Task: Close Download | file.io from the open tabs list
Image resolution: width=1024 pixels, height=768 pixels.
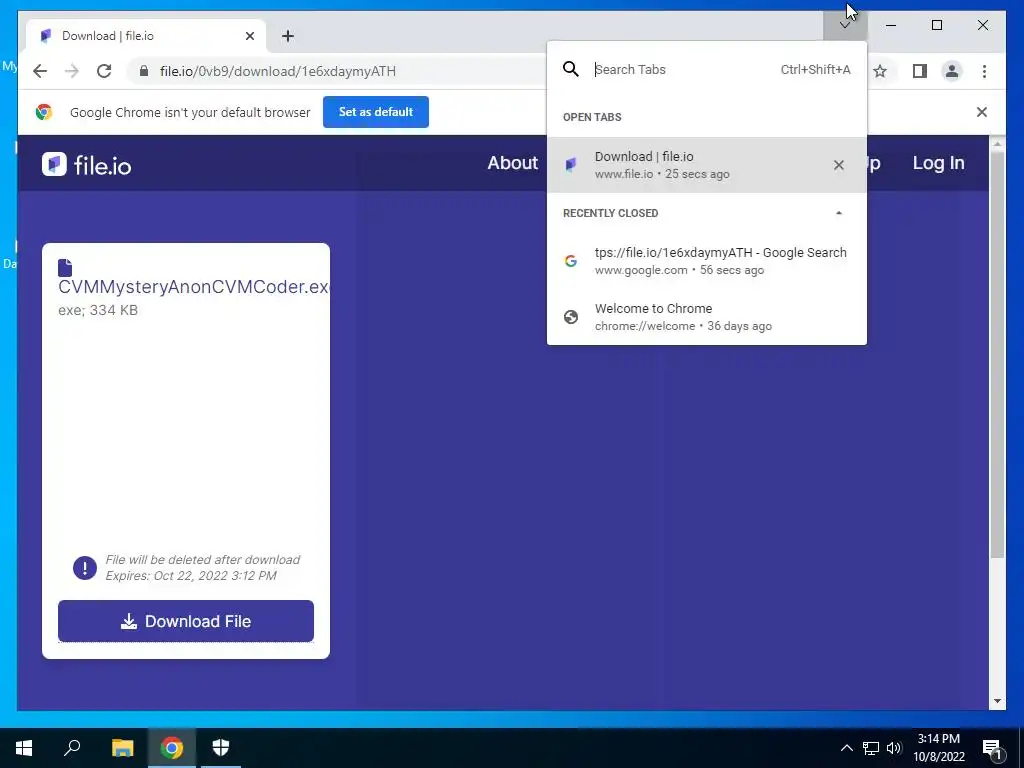Action: tap(839, 165)
